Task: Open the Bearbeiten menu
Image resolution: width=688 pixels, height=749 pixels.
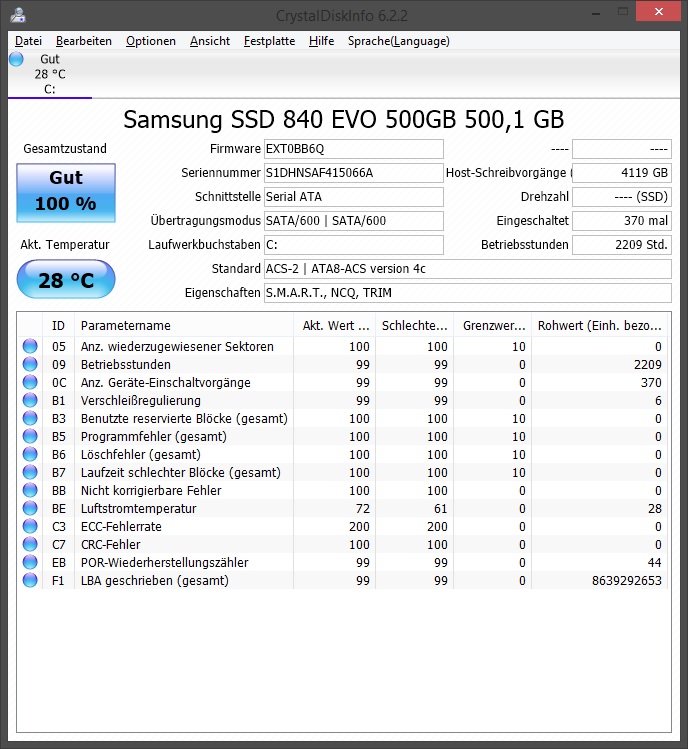Action: click(x=84, y=41)
